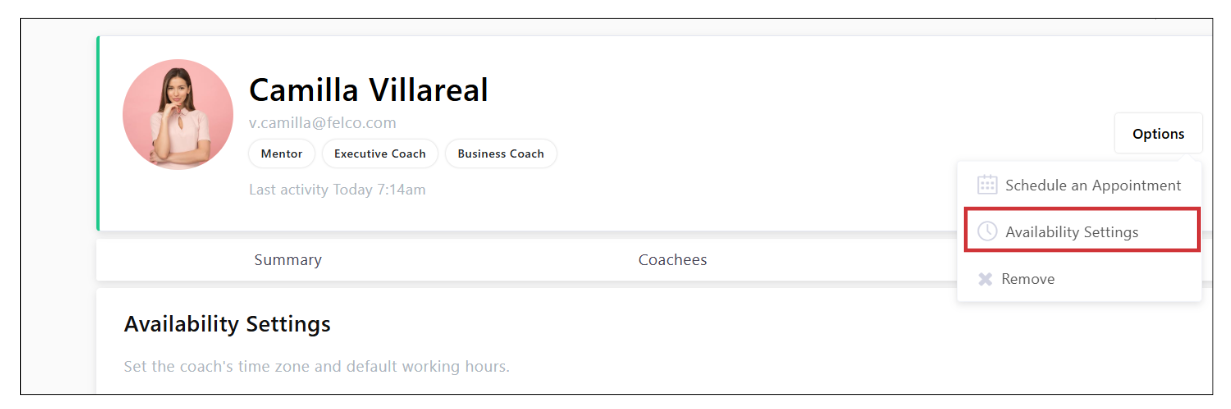Select the Remove menu entry

coord(1028,279)
